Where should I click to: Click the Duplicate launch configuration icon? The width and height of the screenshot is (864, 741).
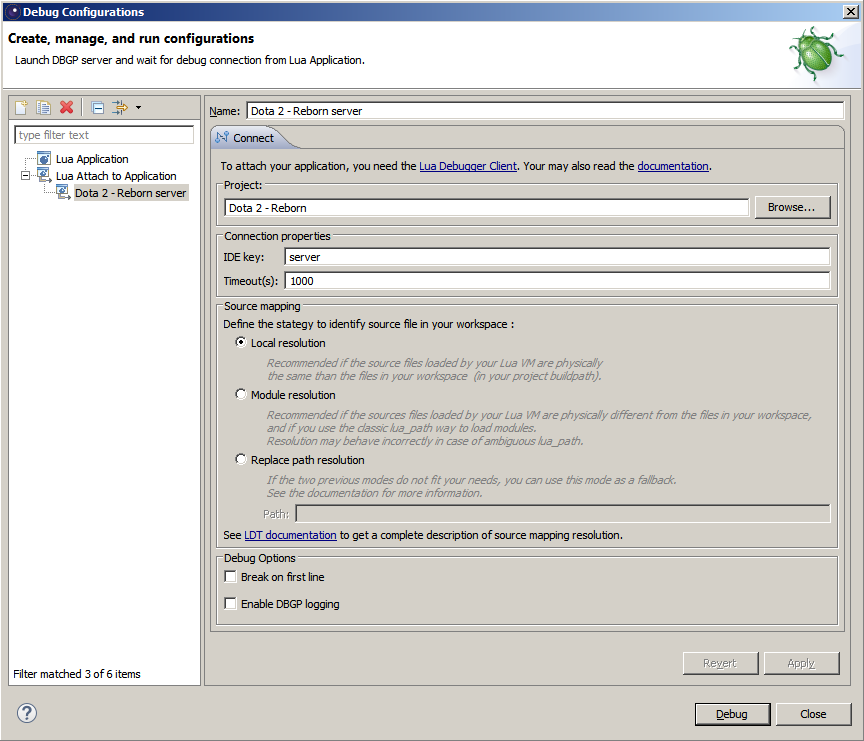pyautogui.click(x=44, y=107)
